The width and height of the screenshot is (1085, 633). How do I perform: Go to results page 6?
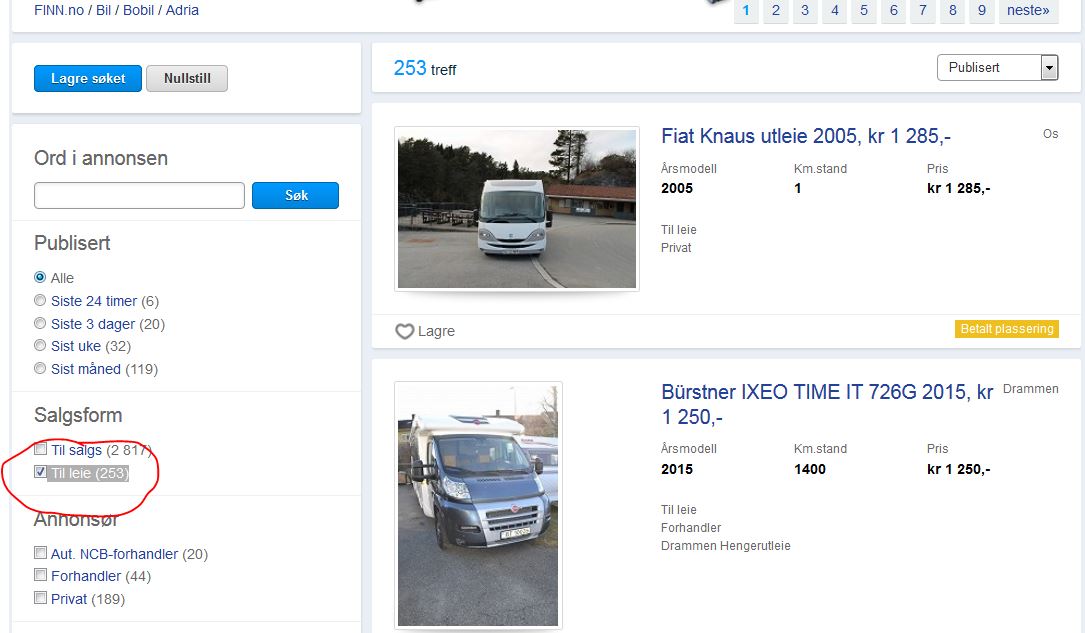[893, 10]
